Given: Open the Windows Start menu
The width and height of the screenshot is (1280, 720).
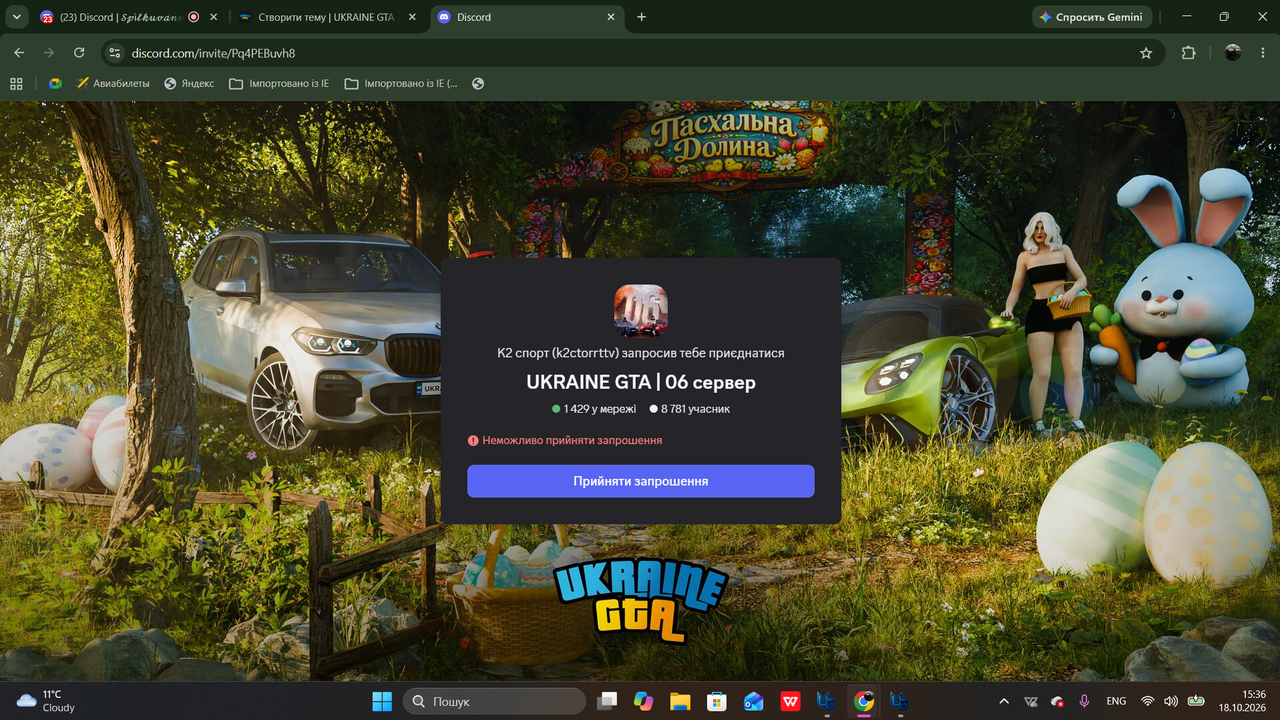Looking at the screenshot, I should pyautogui.click(x=382, y=701).
